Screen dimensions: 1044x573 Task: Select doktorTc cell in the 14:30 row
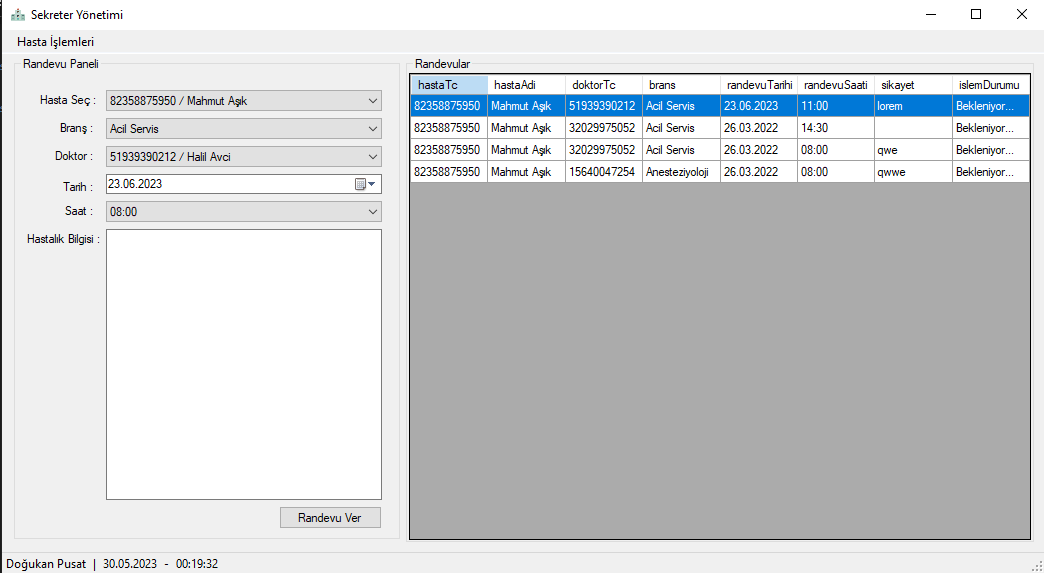pos(604,128)
